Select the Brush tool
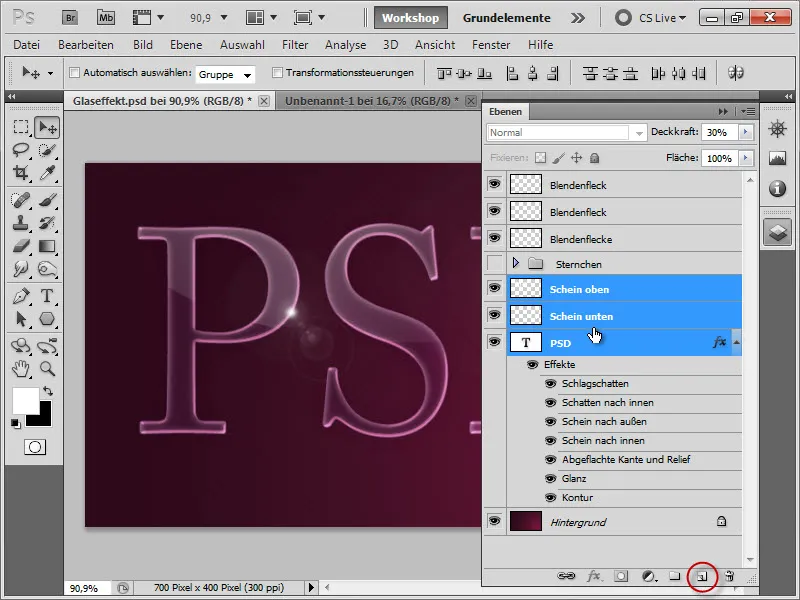This screenshot has height=600, width=800. (x=47, y=200)
